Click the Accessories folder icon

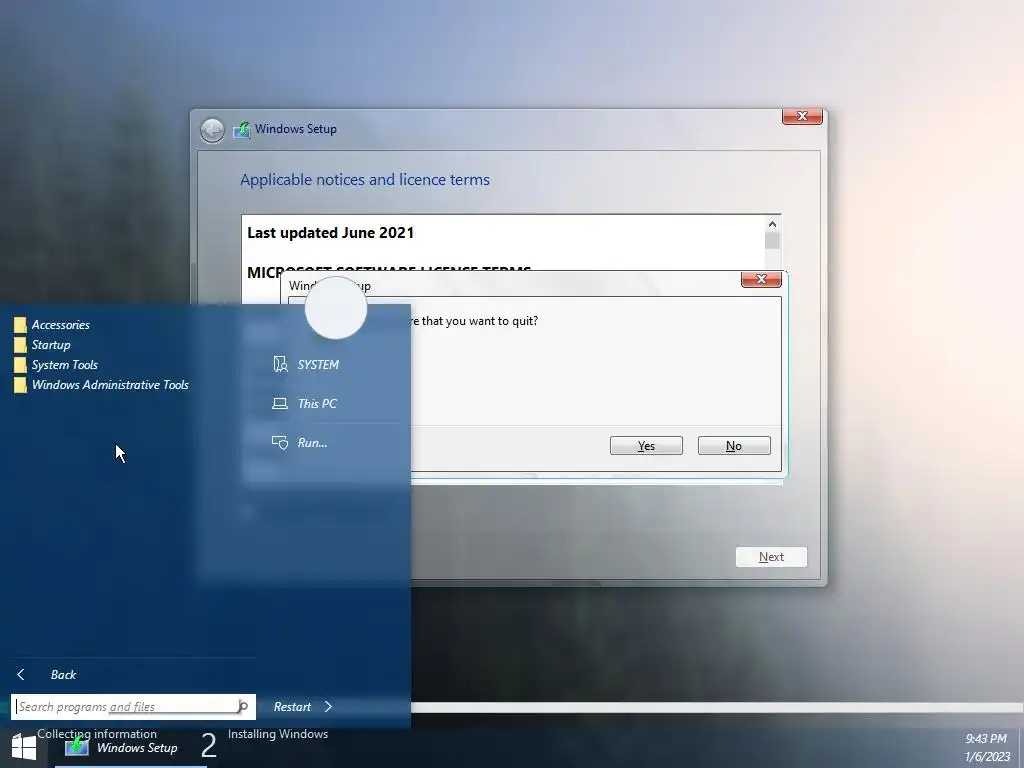(x=20, y=325)
